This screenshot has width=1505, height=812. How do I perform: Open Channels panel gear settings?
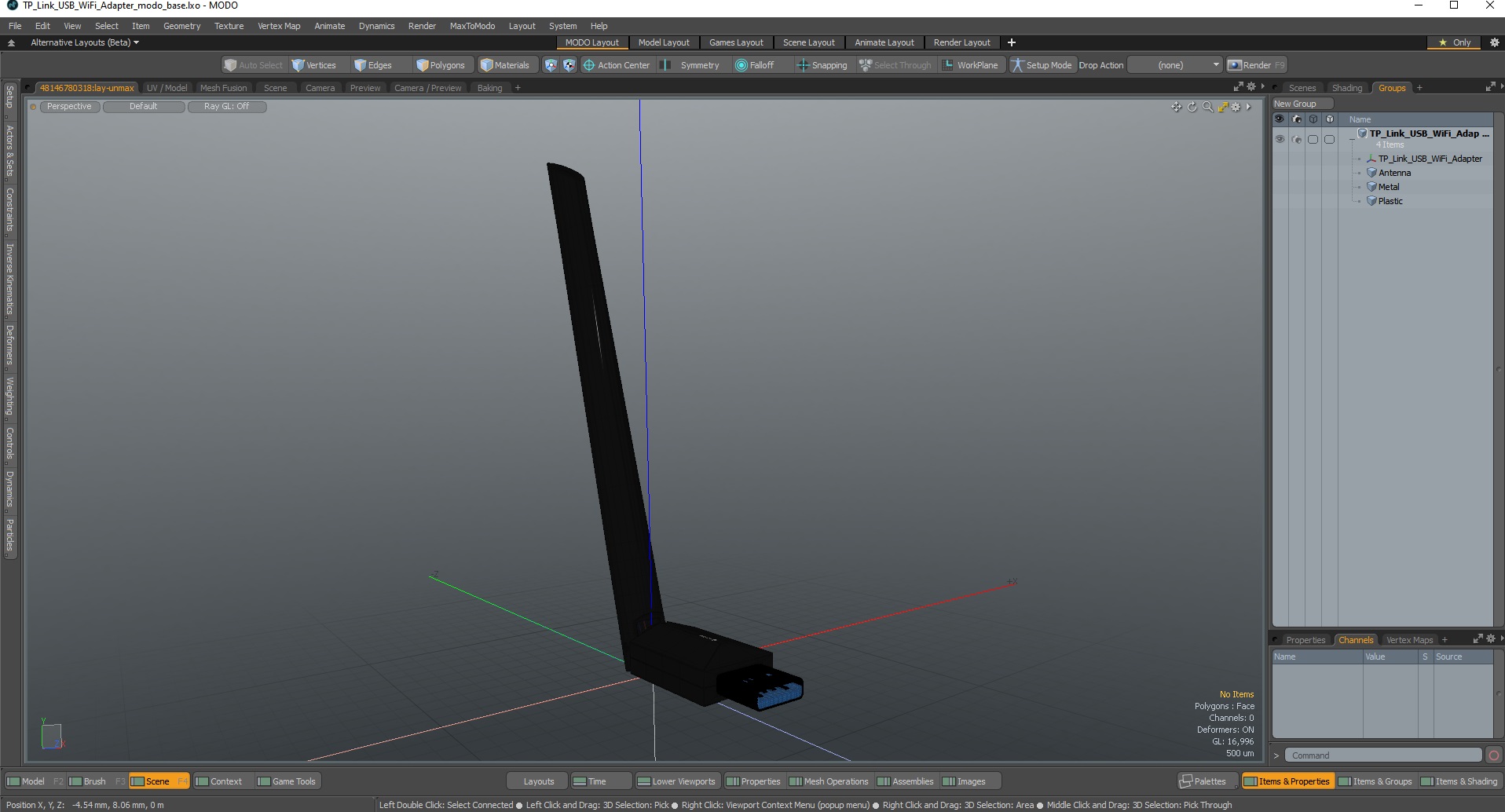pos(1490,639)
